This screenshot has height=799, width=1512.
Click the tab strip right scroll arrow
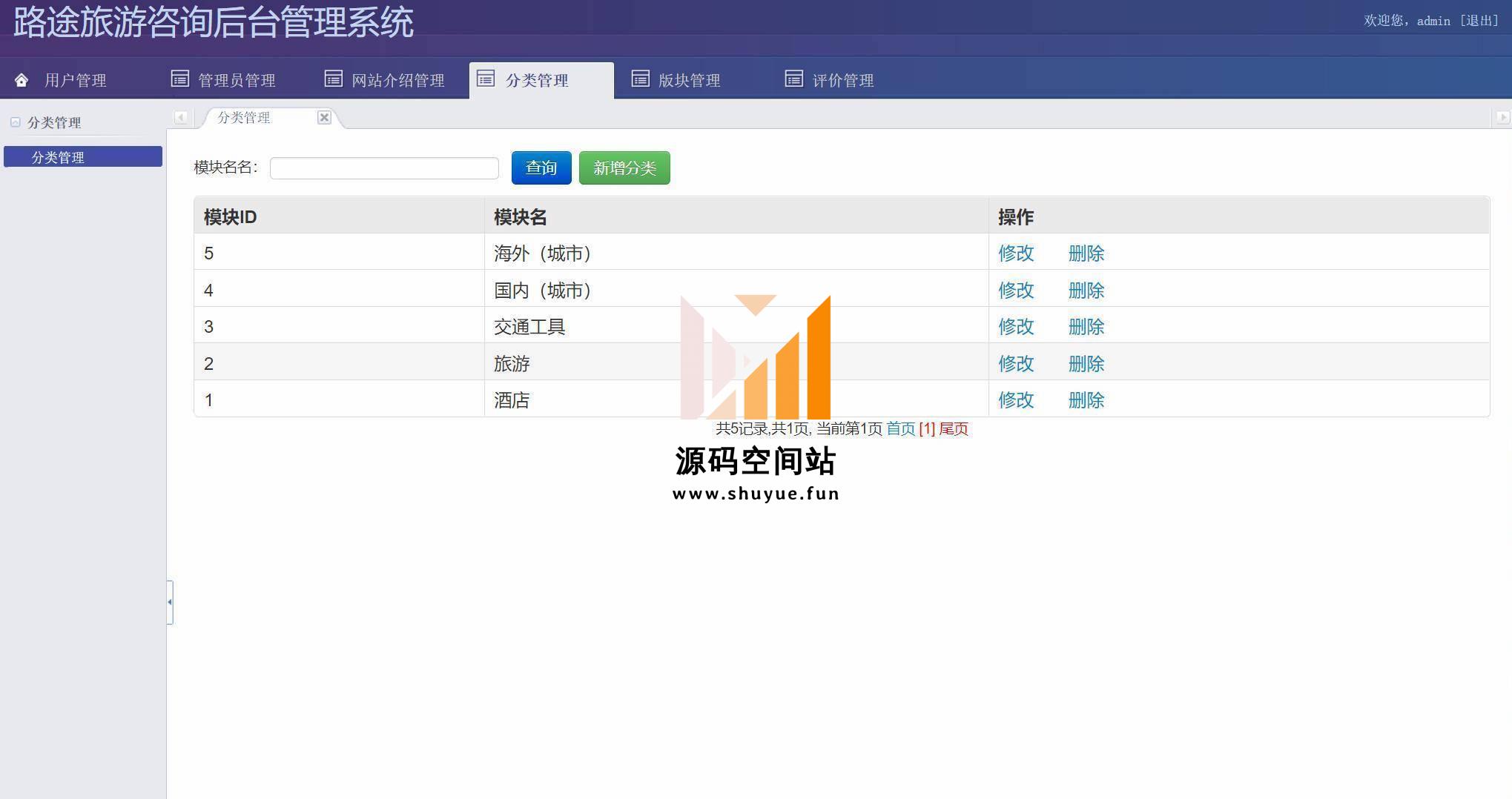tap(1502, 117)
